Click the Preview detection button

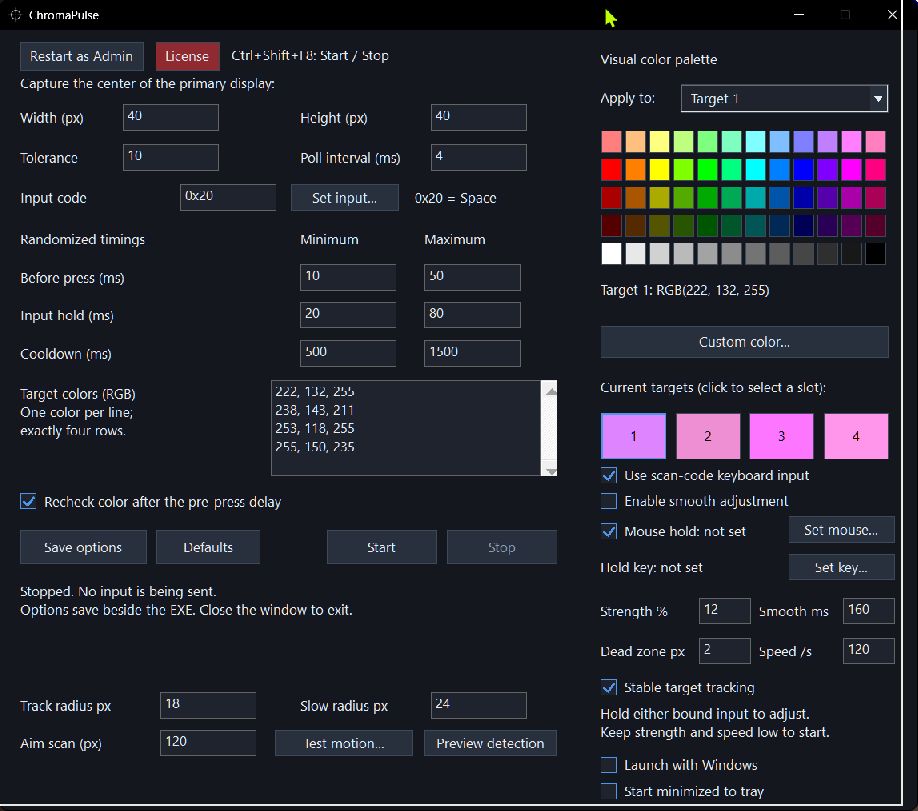[x=490, y=742]
